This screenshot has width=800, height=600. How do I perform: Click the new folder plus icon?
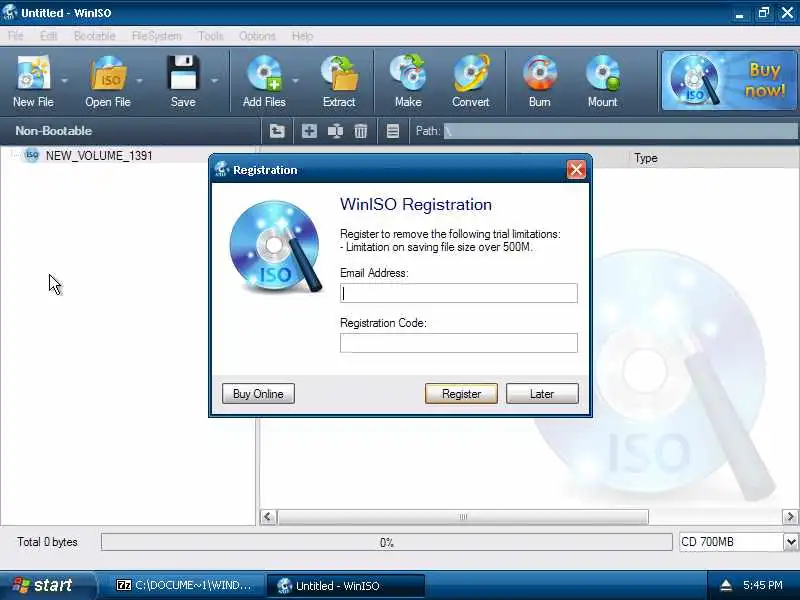click(309, 131)
